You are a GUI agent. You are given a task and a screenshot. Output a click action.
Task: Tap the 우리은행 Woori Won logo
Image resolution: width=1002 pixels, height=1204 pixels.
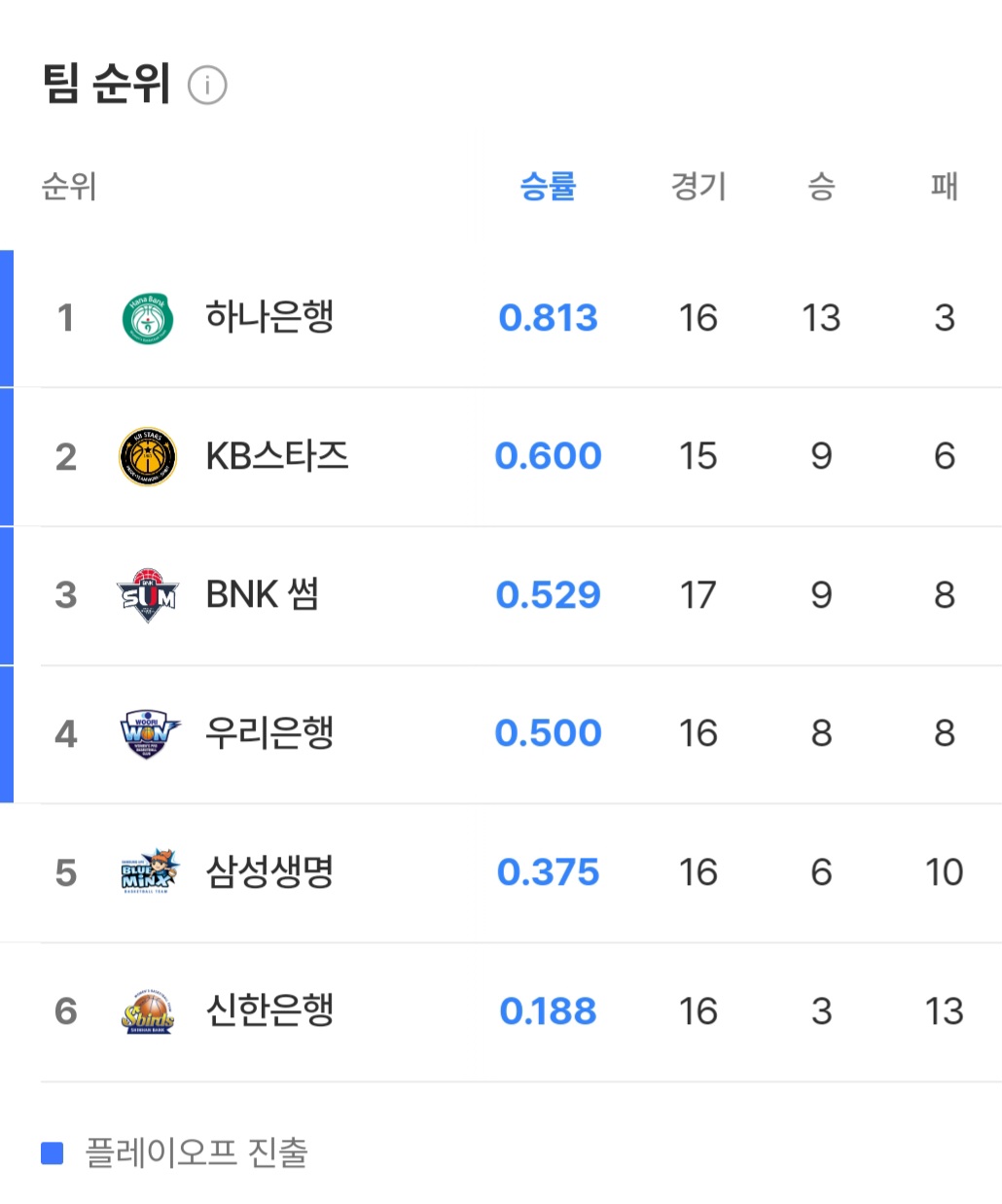tap(148, 733)
